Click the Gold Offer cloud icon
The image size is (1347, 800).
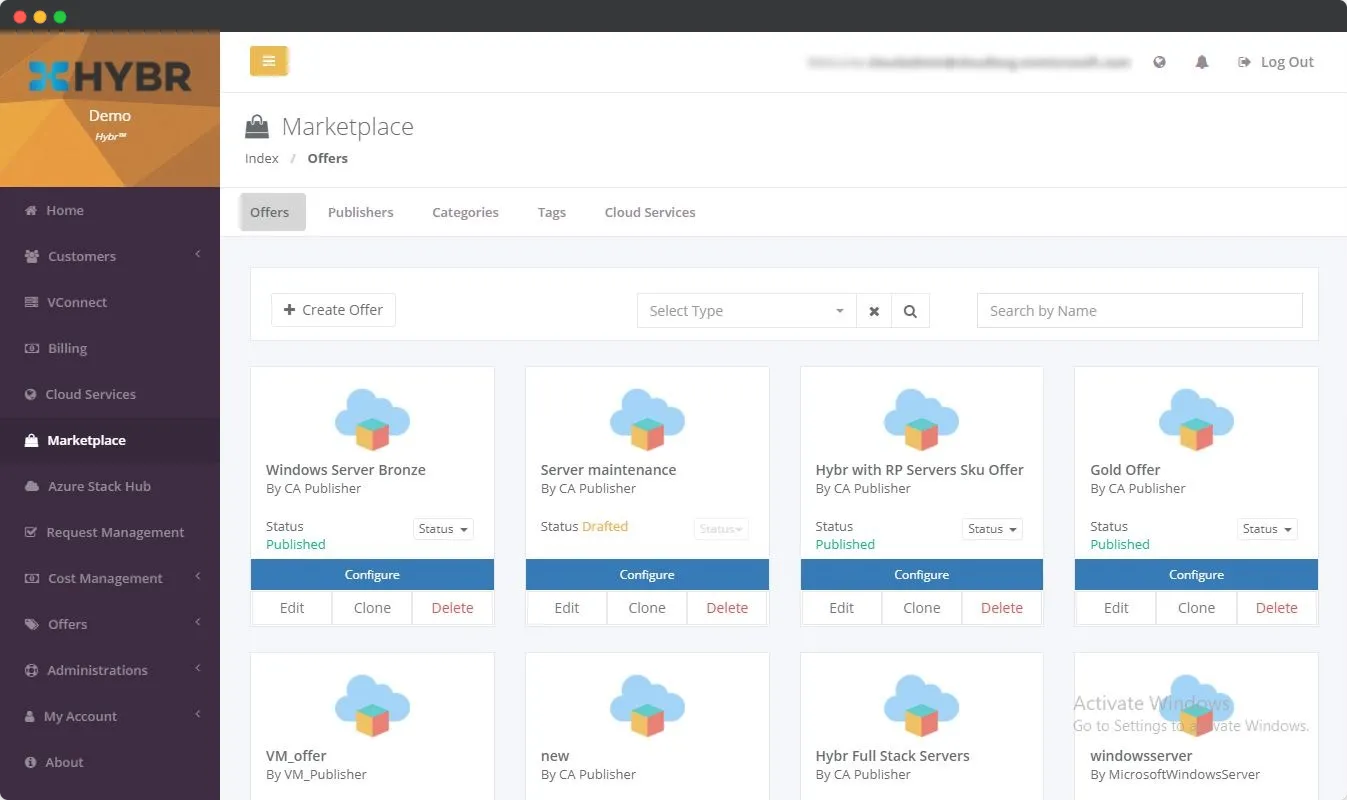tap(1196, 420)
